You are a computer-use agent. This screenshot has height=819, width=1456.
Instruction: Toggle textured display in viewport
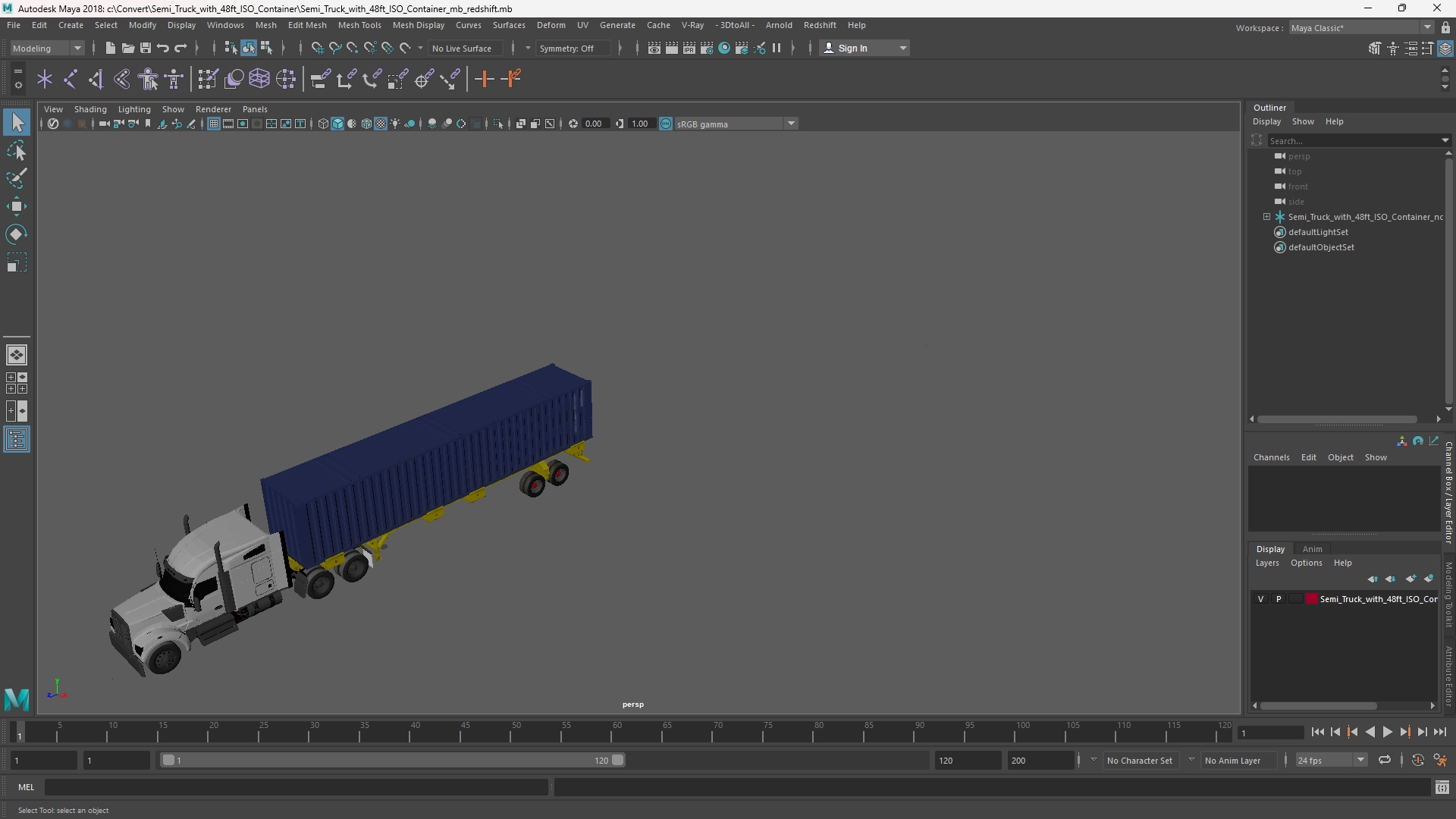click(x=381, y=124)
